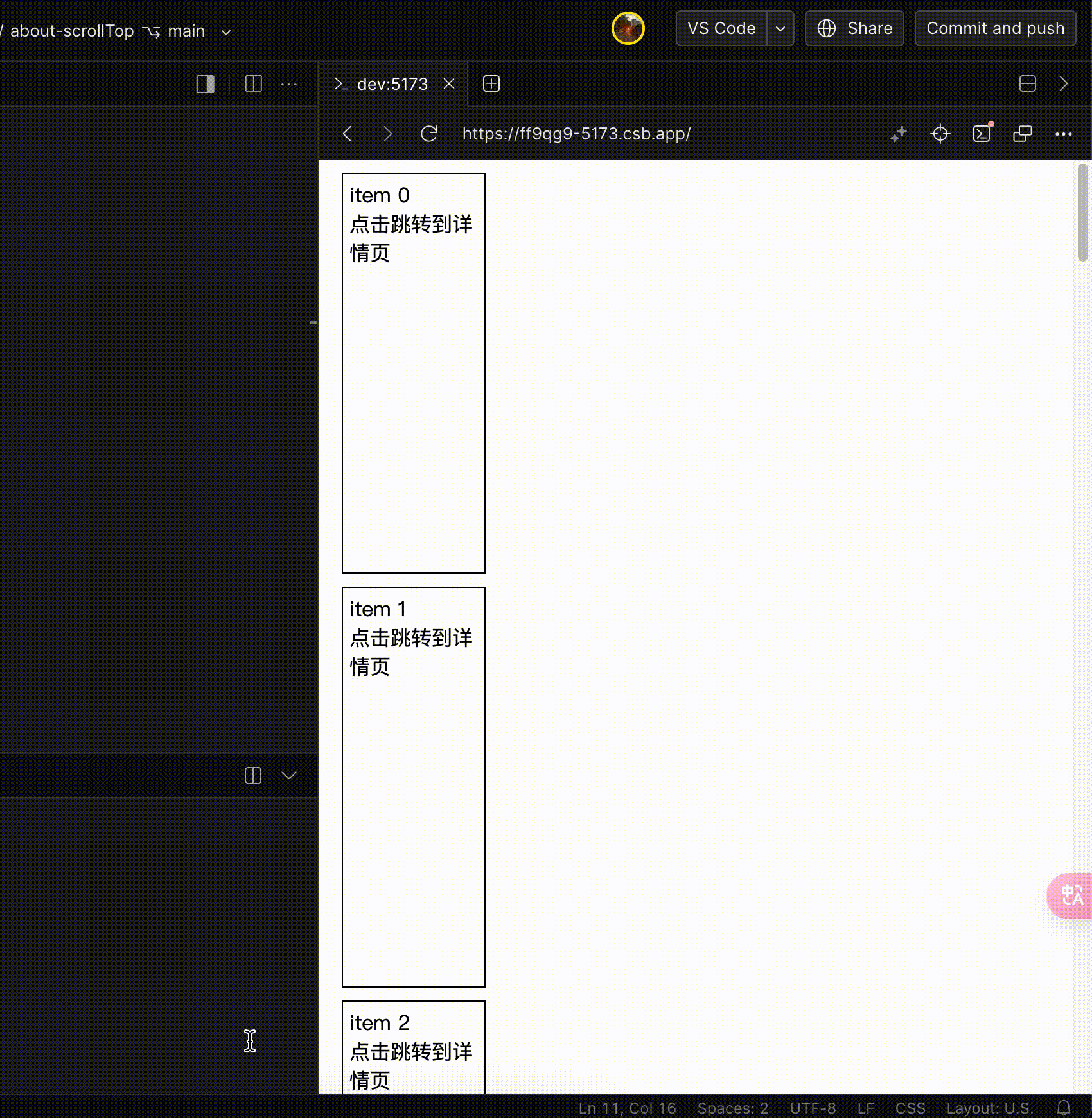Select the element inspector crosshair tool
This screenshot has width=1092, height=1118.
(x=940, y=134)
